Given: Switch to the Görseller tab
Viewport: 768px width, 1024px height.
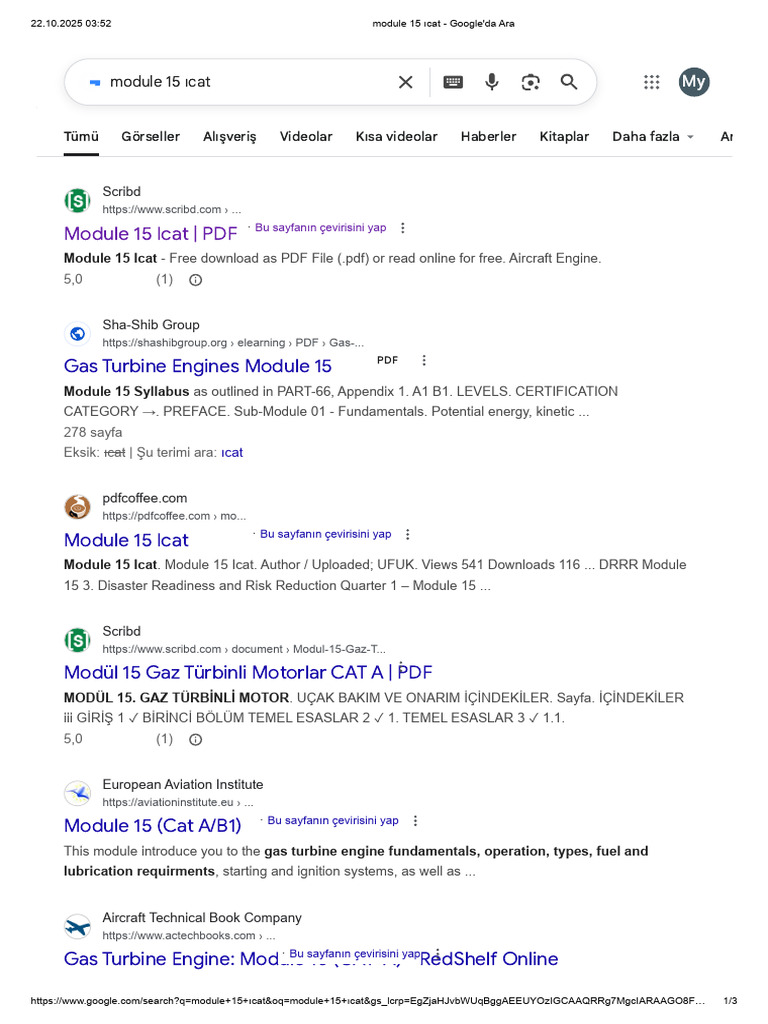Looking at the screenshot, I should (150, 136).
